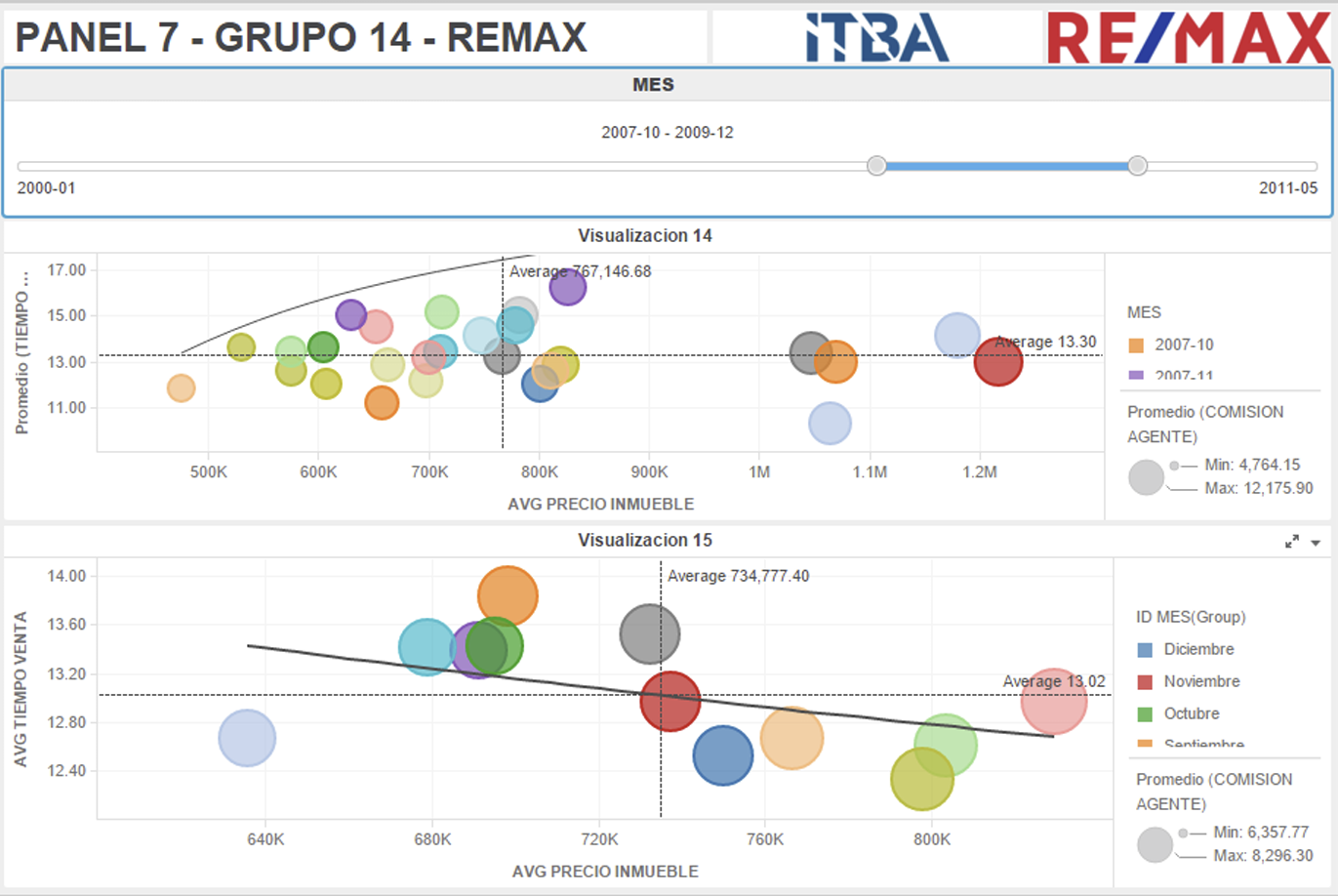The height and width of the screenshot is (896, 1338).
Task: Click the right handle of MES slider
Action: click(1137, 166)
